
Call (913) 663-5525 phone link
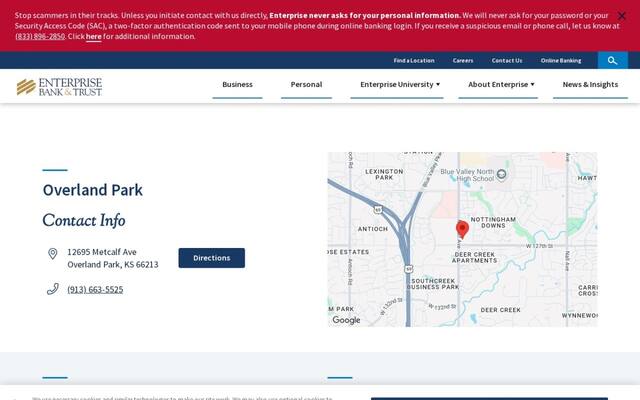[x=95, y=289]
